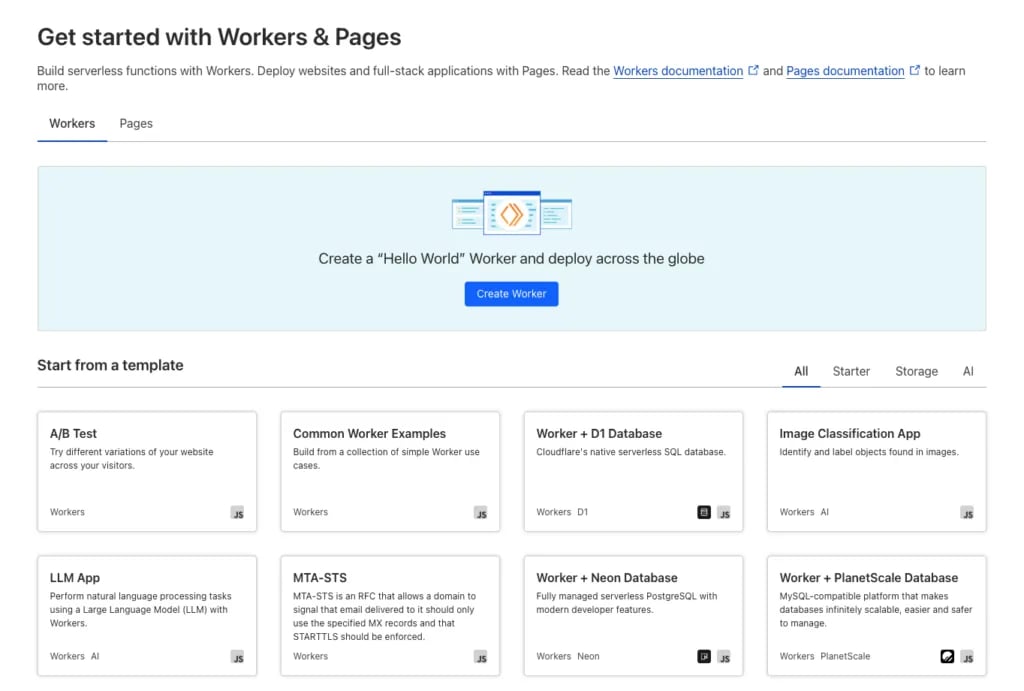
Task: Click JS icon on Worker + D1 Database card
Action: click(724, 513)
